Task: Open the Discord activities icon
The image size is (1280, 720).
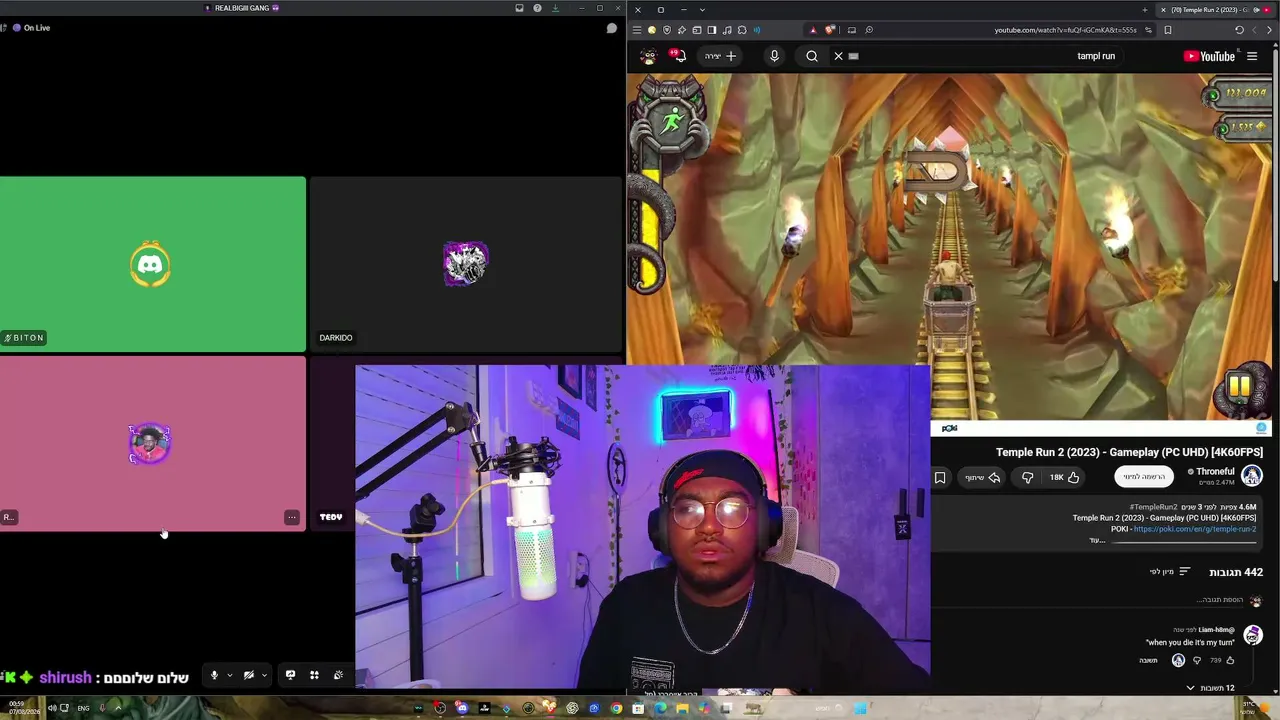Action: tap(314, 675)
